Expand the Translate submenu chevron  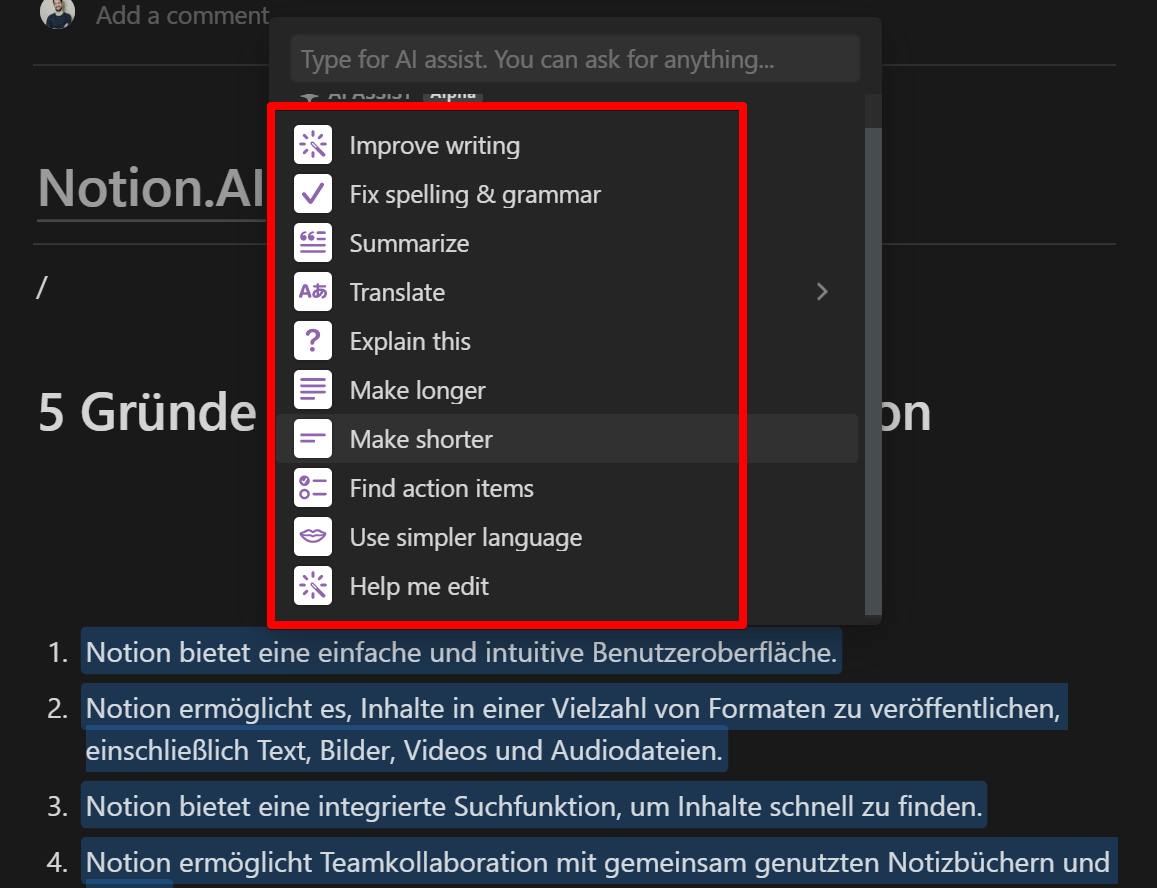point(822,292)
